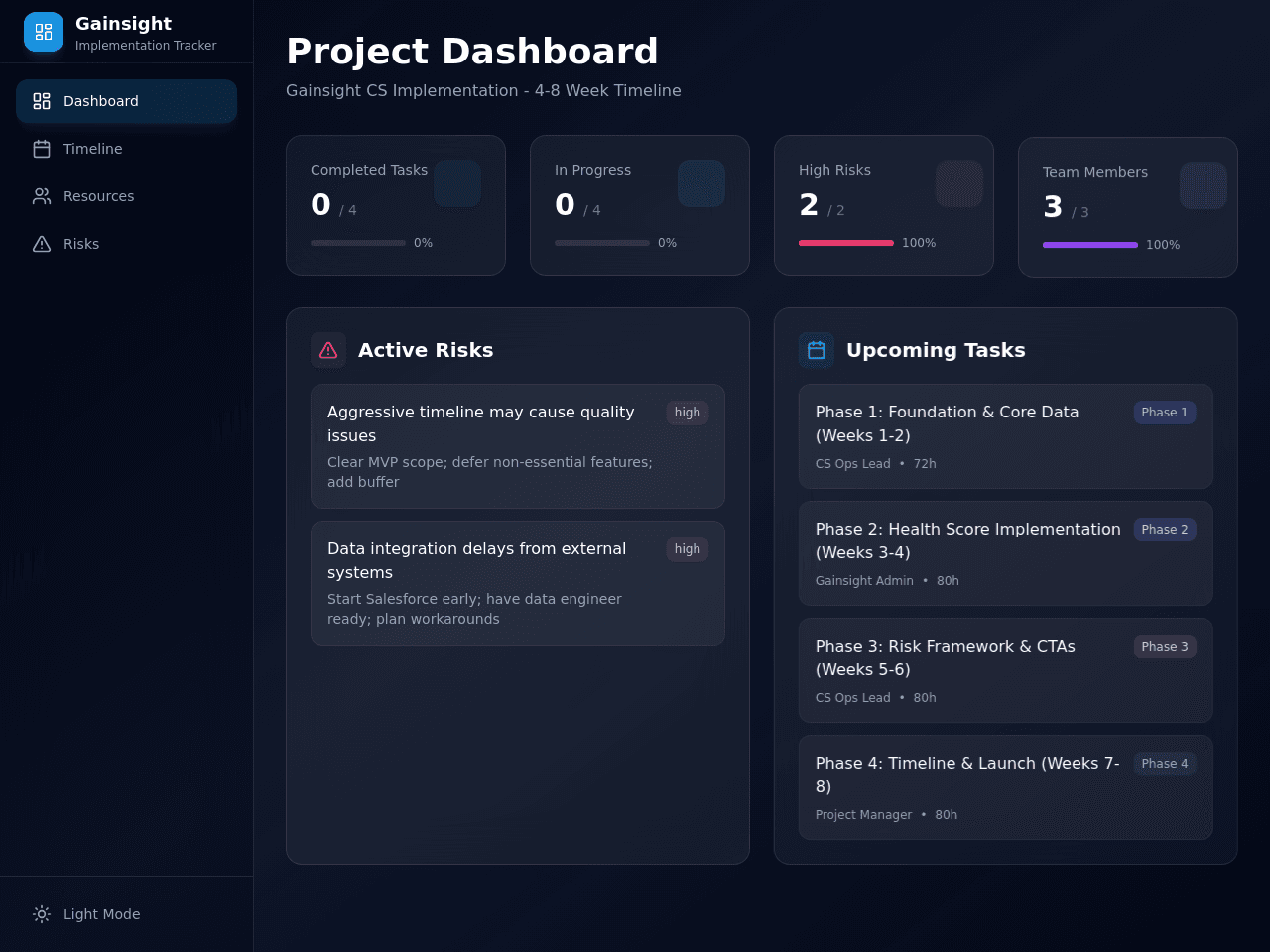Viewport: 1270px width, 952px height.
Task: Click the In Progress card icon
Action: tap(701, 183)
